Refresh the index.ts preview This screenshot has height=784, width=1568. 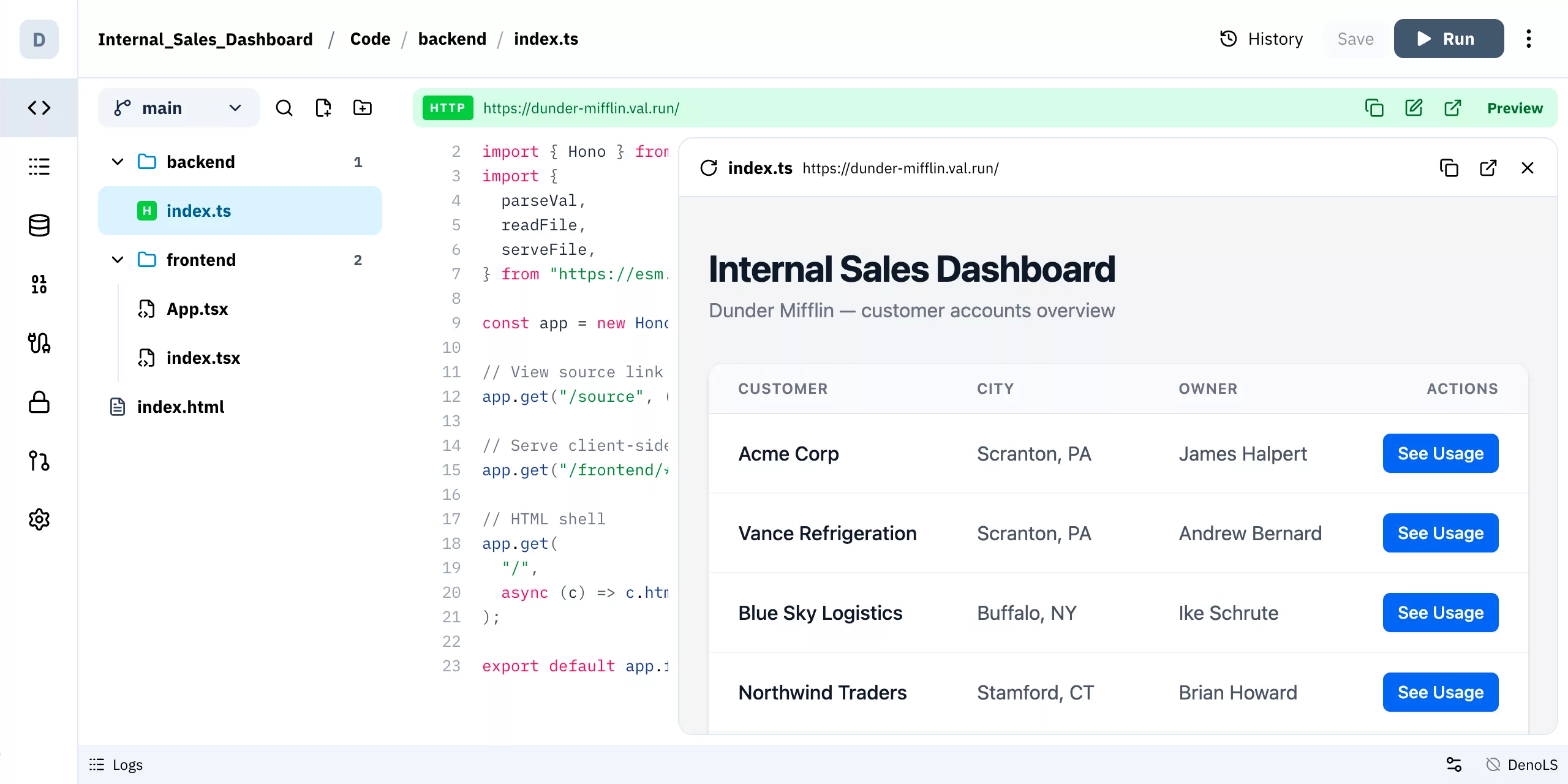[709, 168]
